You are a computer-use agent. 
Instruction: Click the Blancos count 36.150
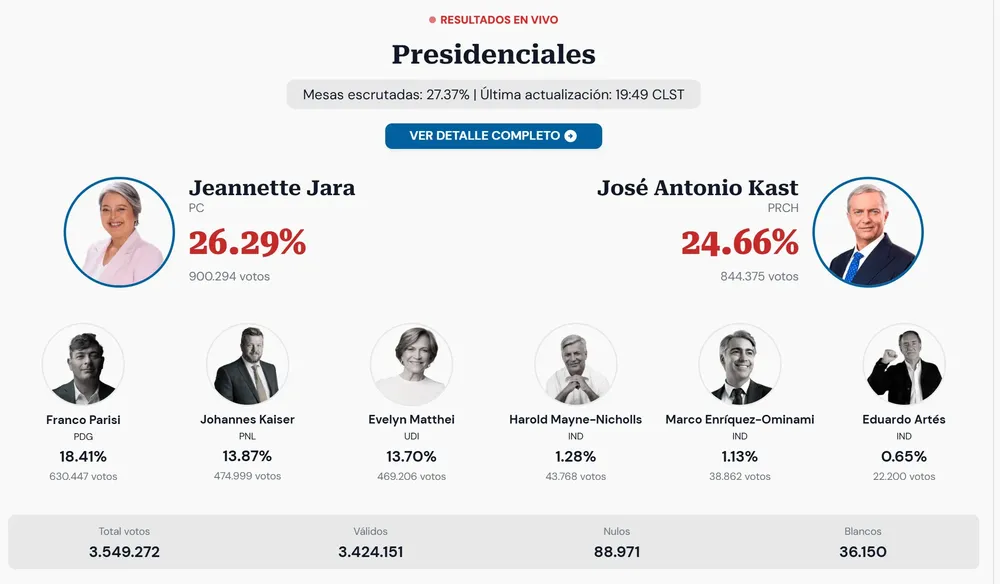(862, 550)
